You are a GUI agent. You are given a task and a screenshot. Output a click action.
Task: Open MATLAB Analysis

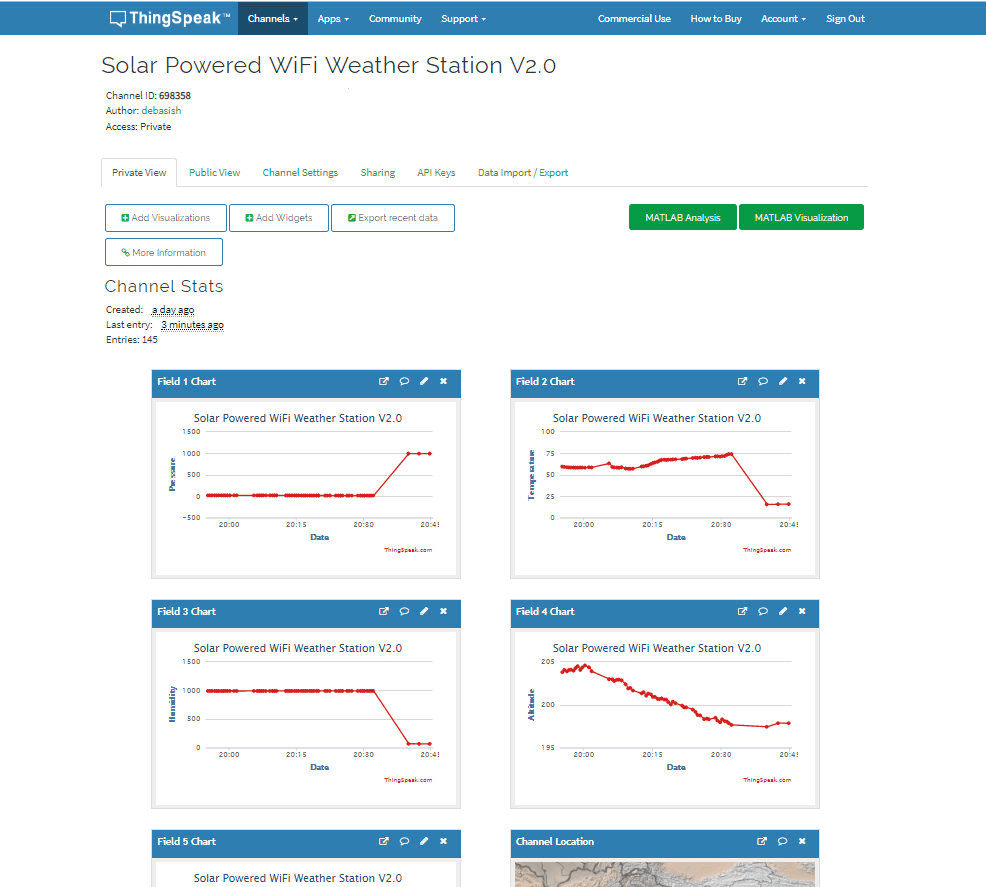tap(682, 218)
